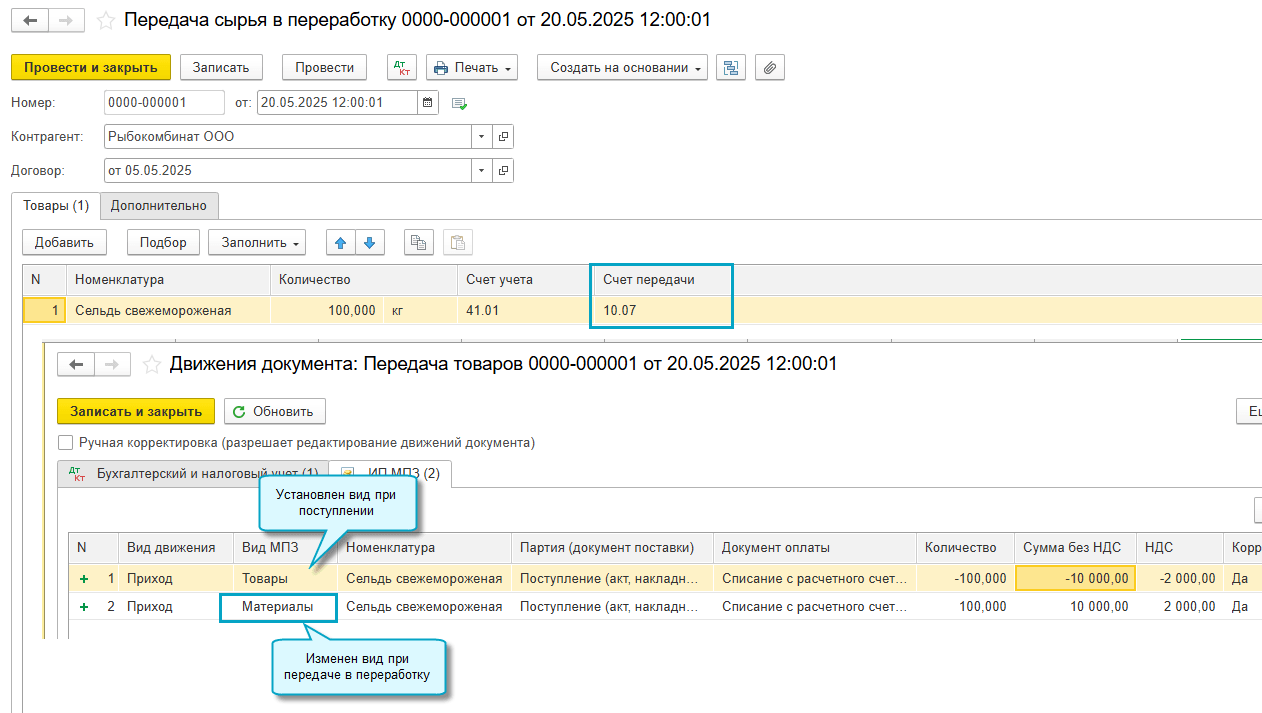Expand Контрагент dropdown list
1262x713 pixels.
pos(482,137)
